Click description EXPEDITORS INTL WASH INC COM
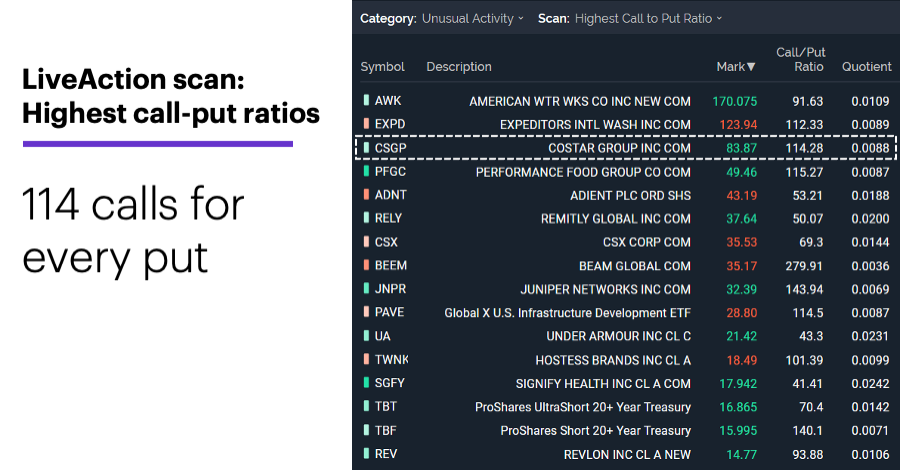The width and height of the screenshot is (900, 470). click(x=595, y=125)
